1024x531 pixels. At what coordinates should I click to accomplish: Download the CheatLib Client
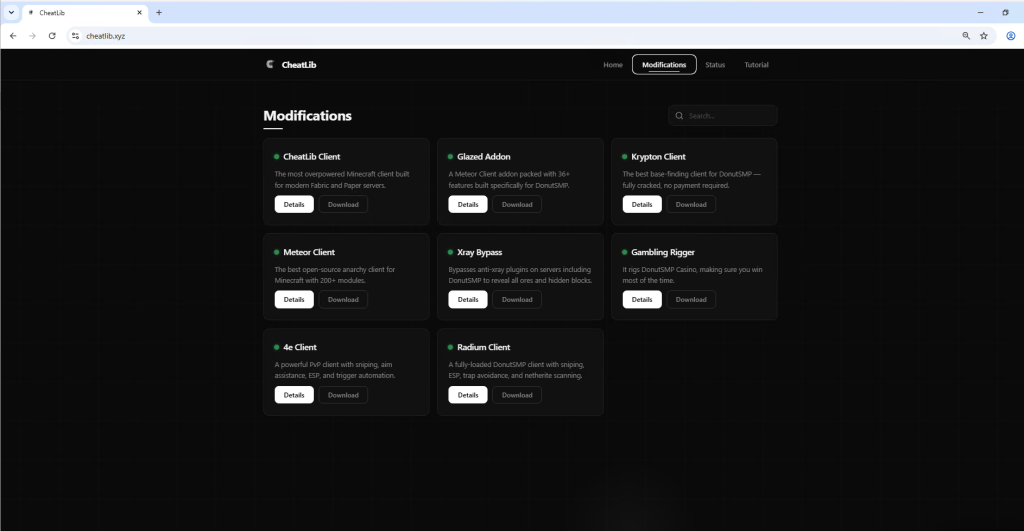click(343, 204)
